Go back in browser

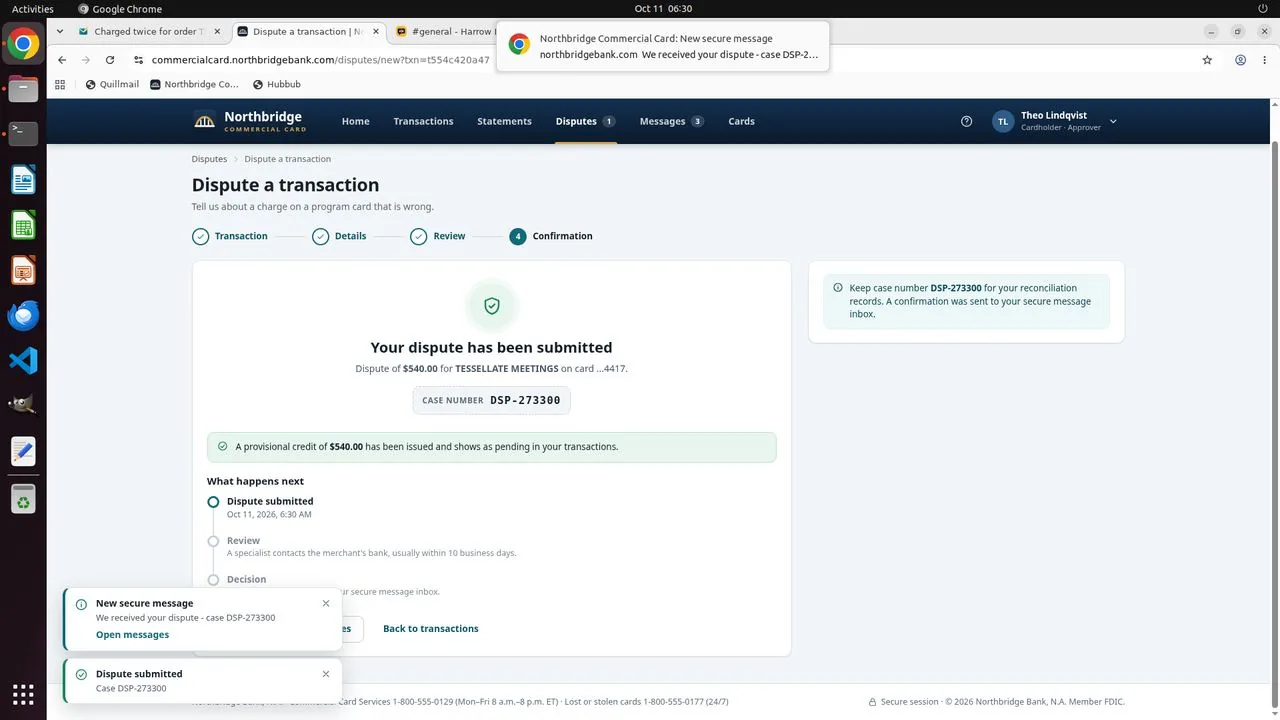[62, 60]
